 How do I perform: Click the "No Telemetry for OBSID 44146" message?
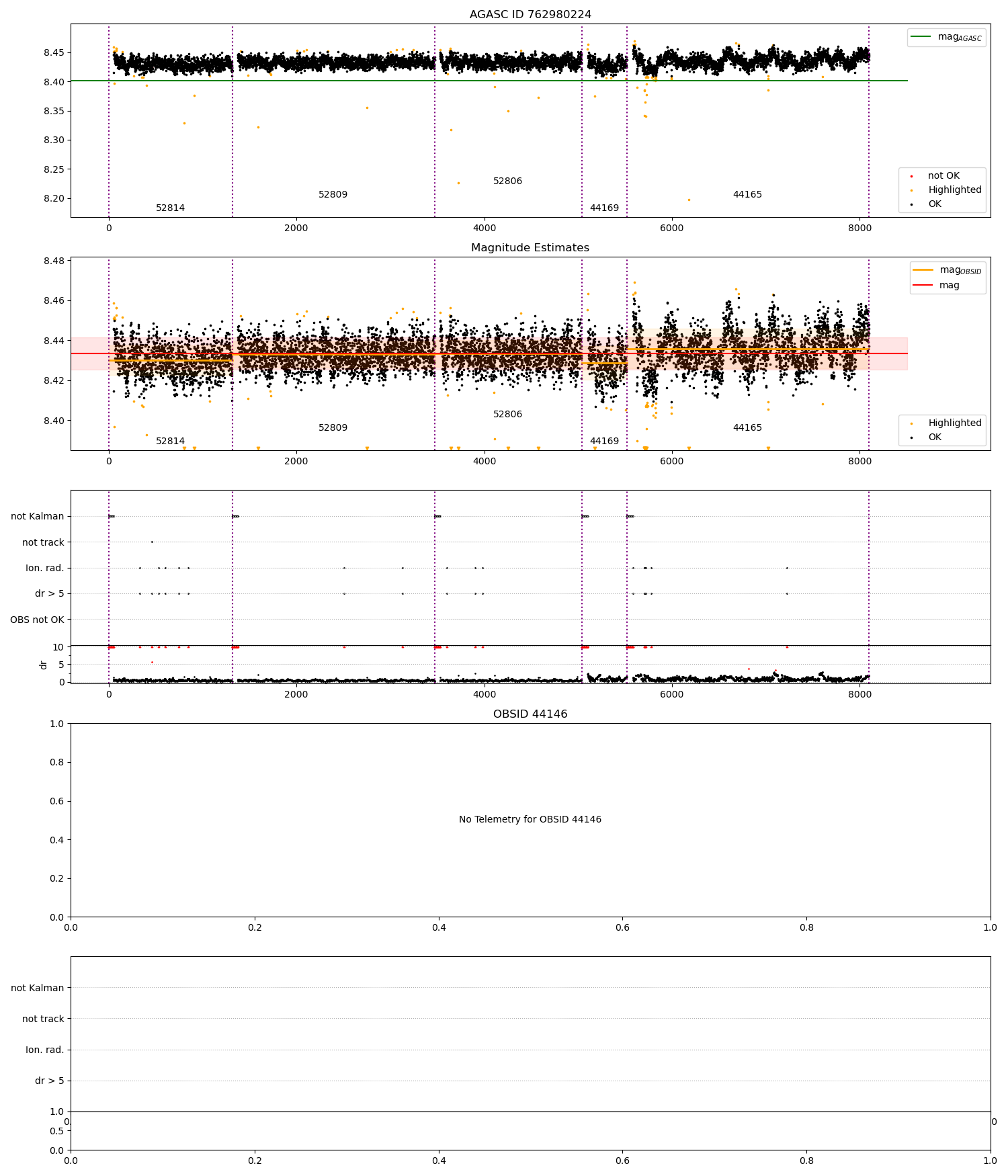coord(530,820)
